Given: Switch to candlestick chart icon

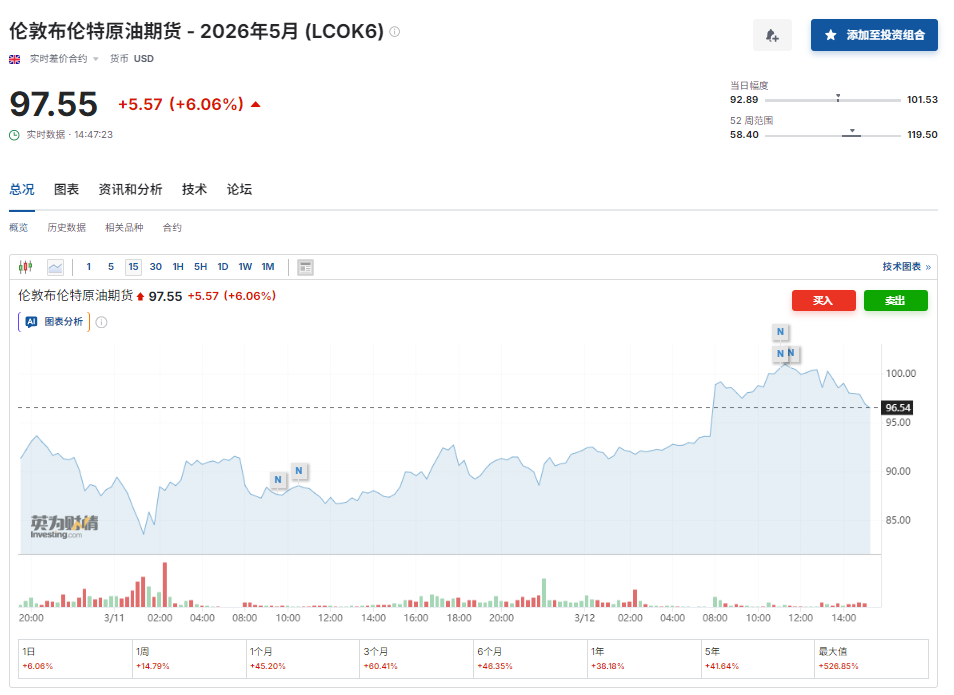Looking at the screenshot, I should click(26, 267).
